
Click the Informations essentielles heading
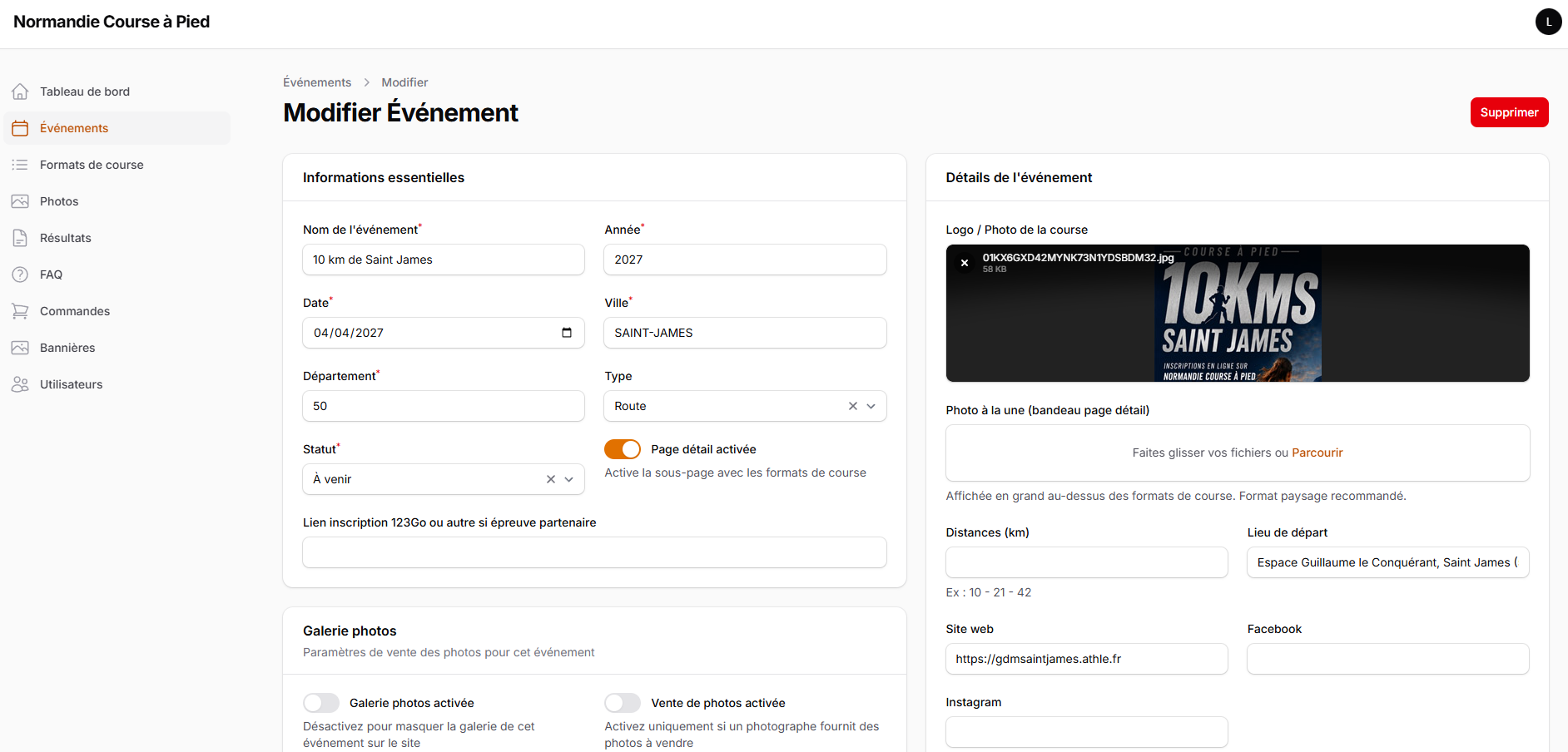coord(384,177)
